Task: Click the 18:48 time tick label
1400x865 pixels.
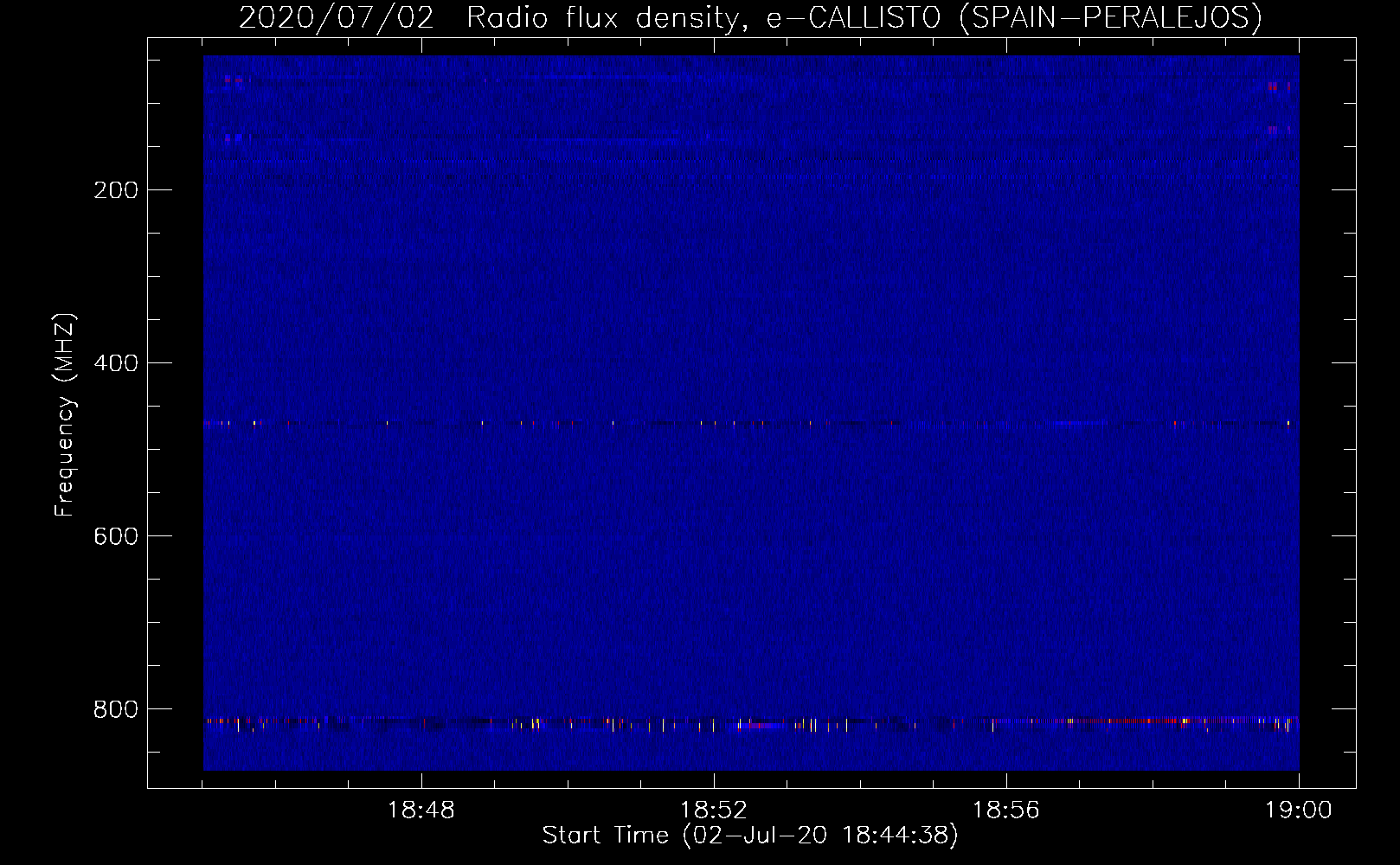Action: 421,811
